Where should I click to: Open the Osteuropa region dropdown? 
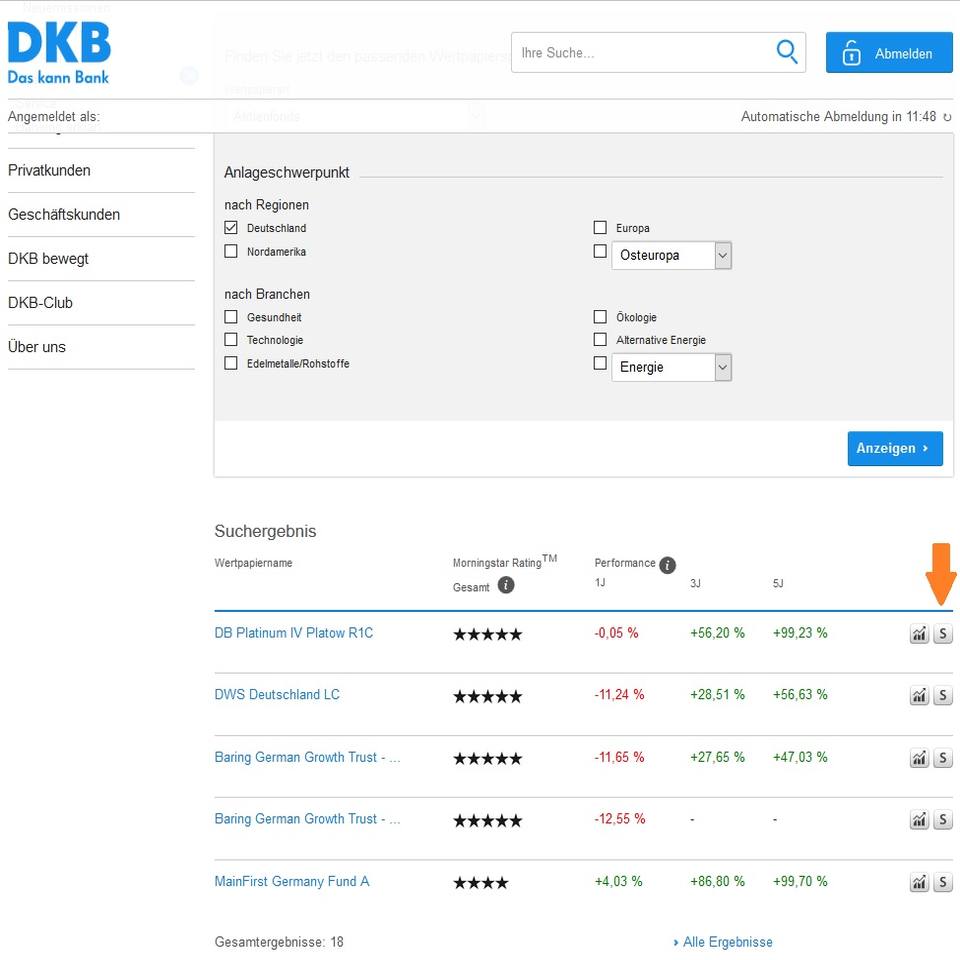(x=672, y=255)
